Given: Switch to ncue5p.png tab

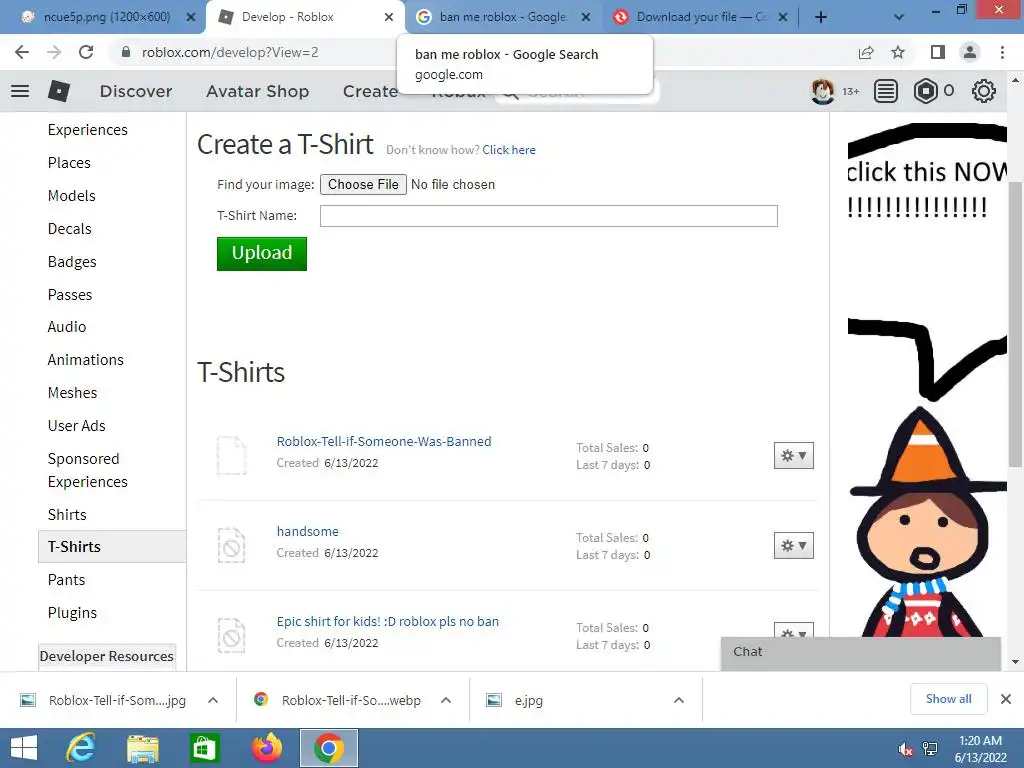Looking at the screenshot, I should [106, 17].
